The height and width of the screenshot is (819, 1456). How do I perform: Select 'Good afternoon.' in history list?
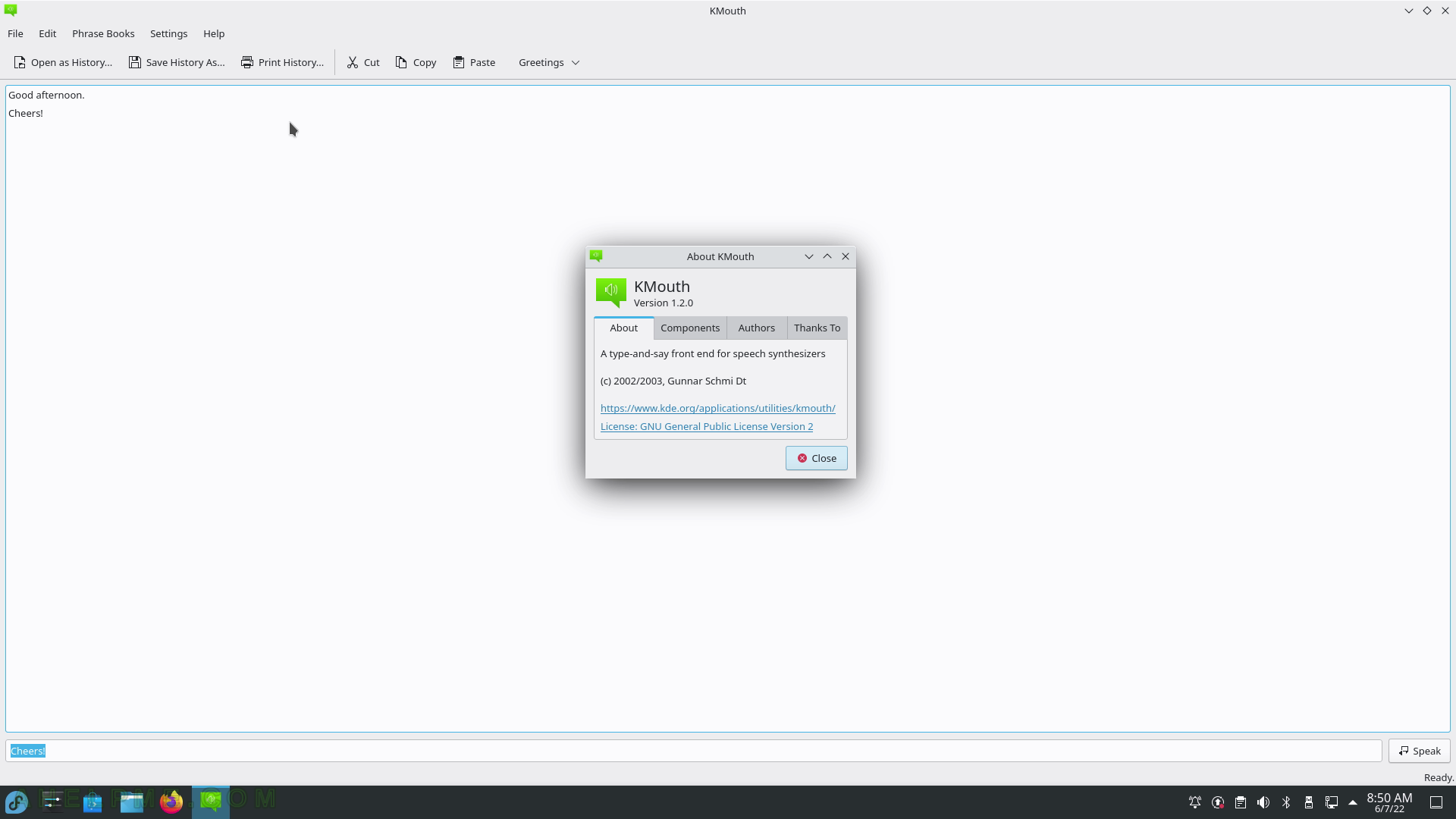click(46, 95)
